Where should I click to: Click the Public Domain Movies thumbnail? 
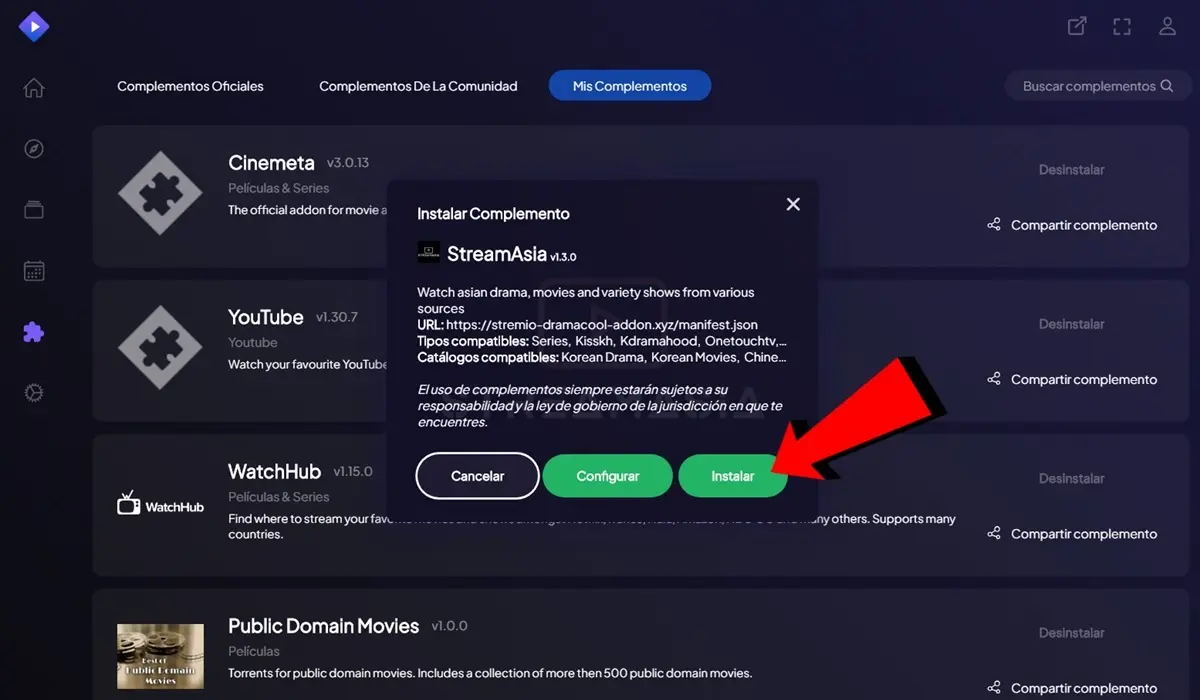pos(160,656)
